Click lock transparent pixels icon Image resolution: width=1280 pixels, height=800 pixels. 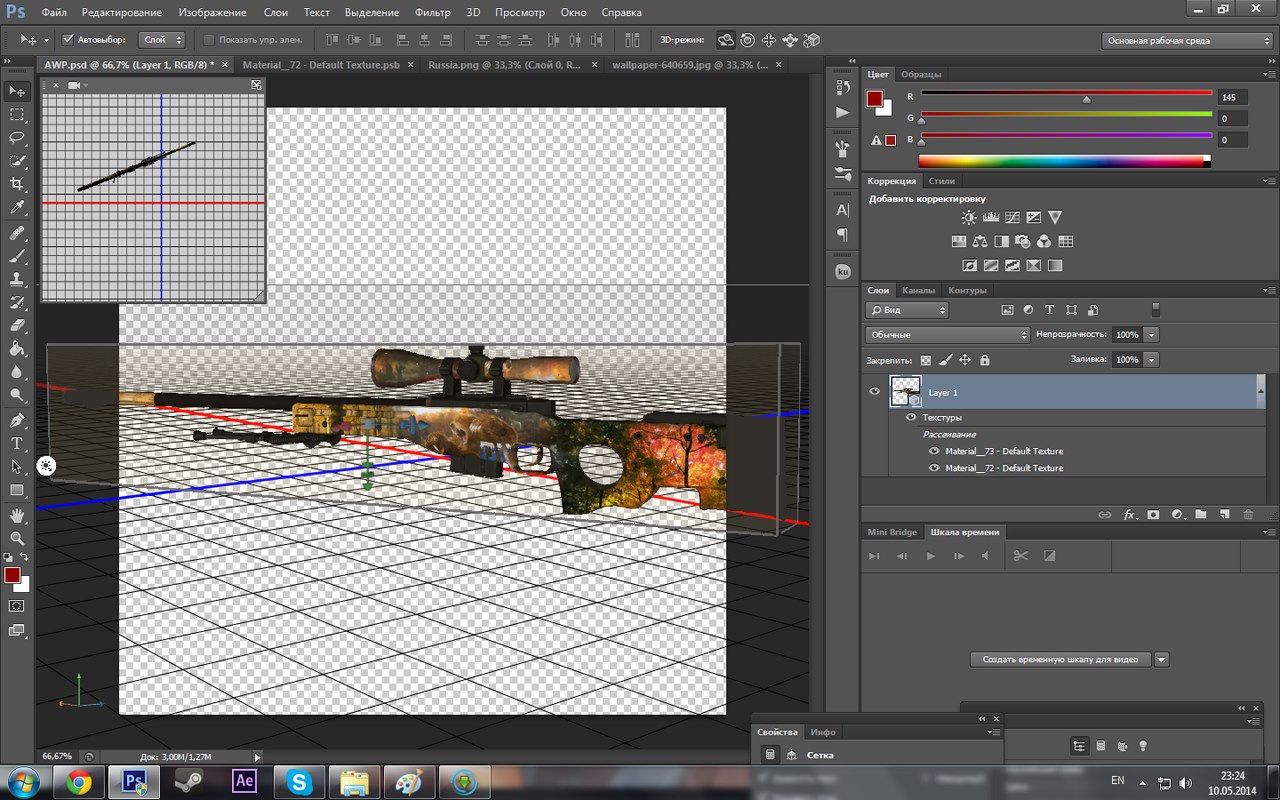click(925, 359)
